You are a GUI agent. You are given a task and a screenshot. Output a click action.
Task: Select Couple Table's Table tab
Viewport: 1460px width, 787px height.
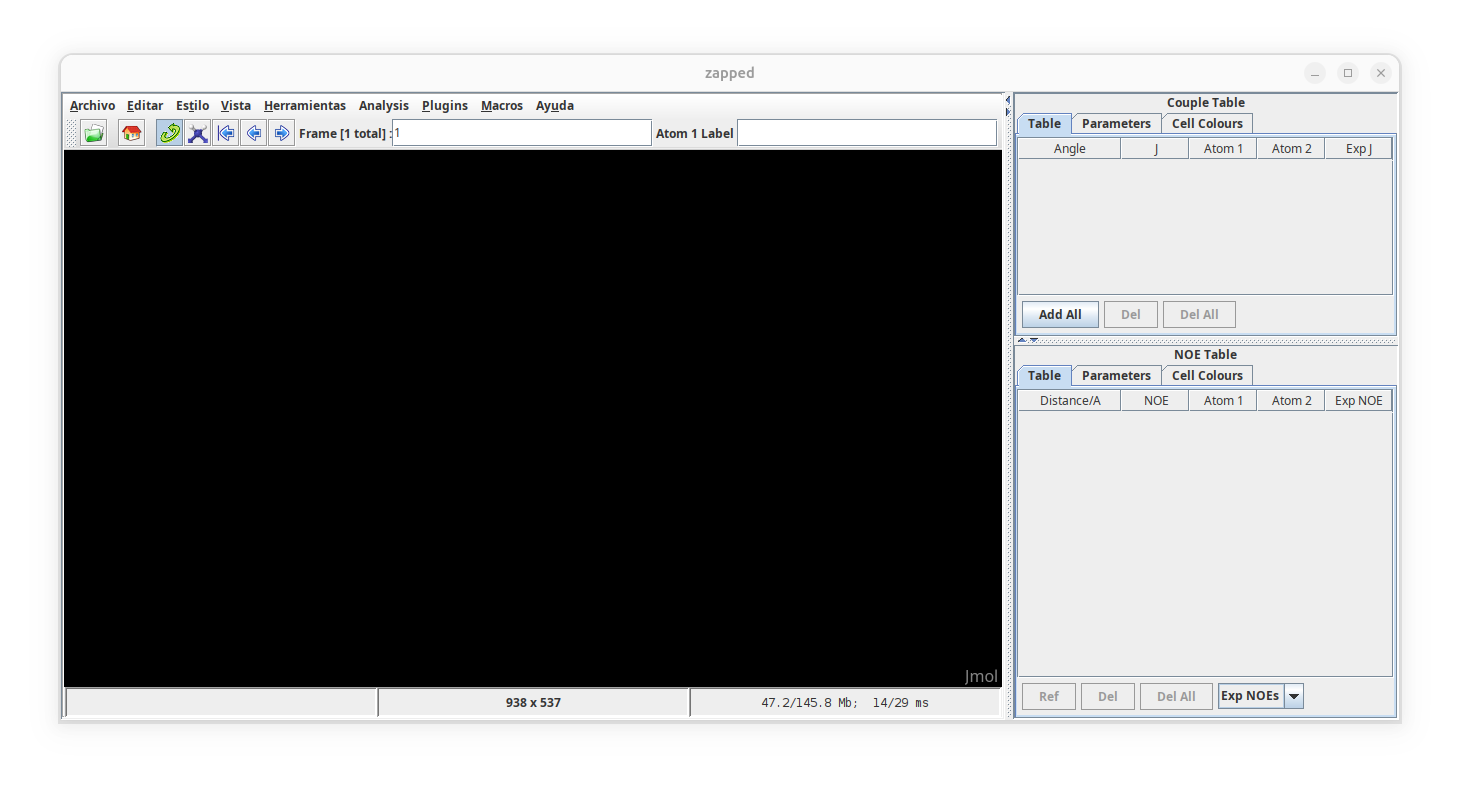[x=1044, y=123]
